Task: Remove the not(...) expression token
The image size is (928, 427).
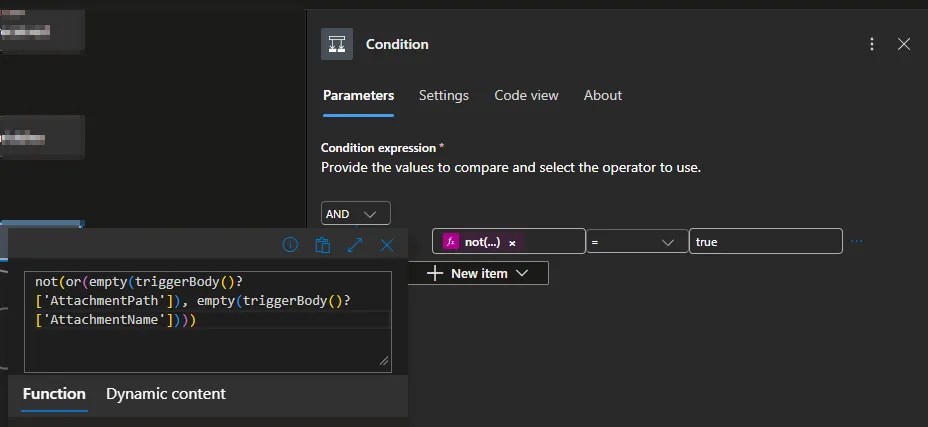Action: tap(513, 243)
